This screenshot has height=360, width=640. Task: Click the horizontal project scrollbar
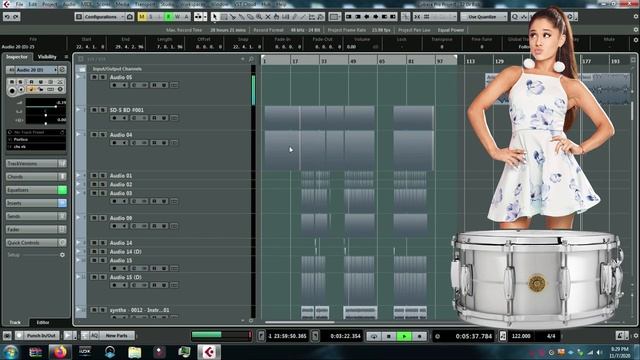(x=299, y=322)
